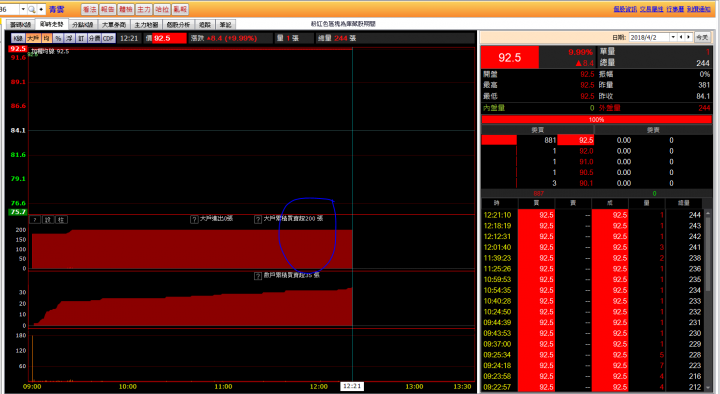Open the date dropdown arrow for 2018/4/2
The image size is (720, 394).
point(673,37)
